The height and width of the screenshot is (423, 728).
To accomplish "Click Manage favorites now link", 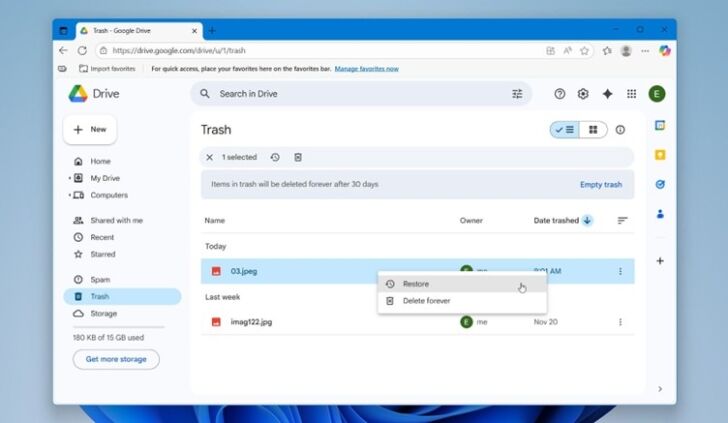I will (x=366, y=69).
